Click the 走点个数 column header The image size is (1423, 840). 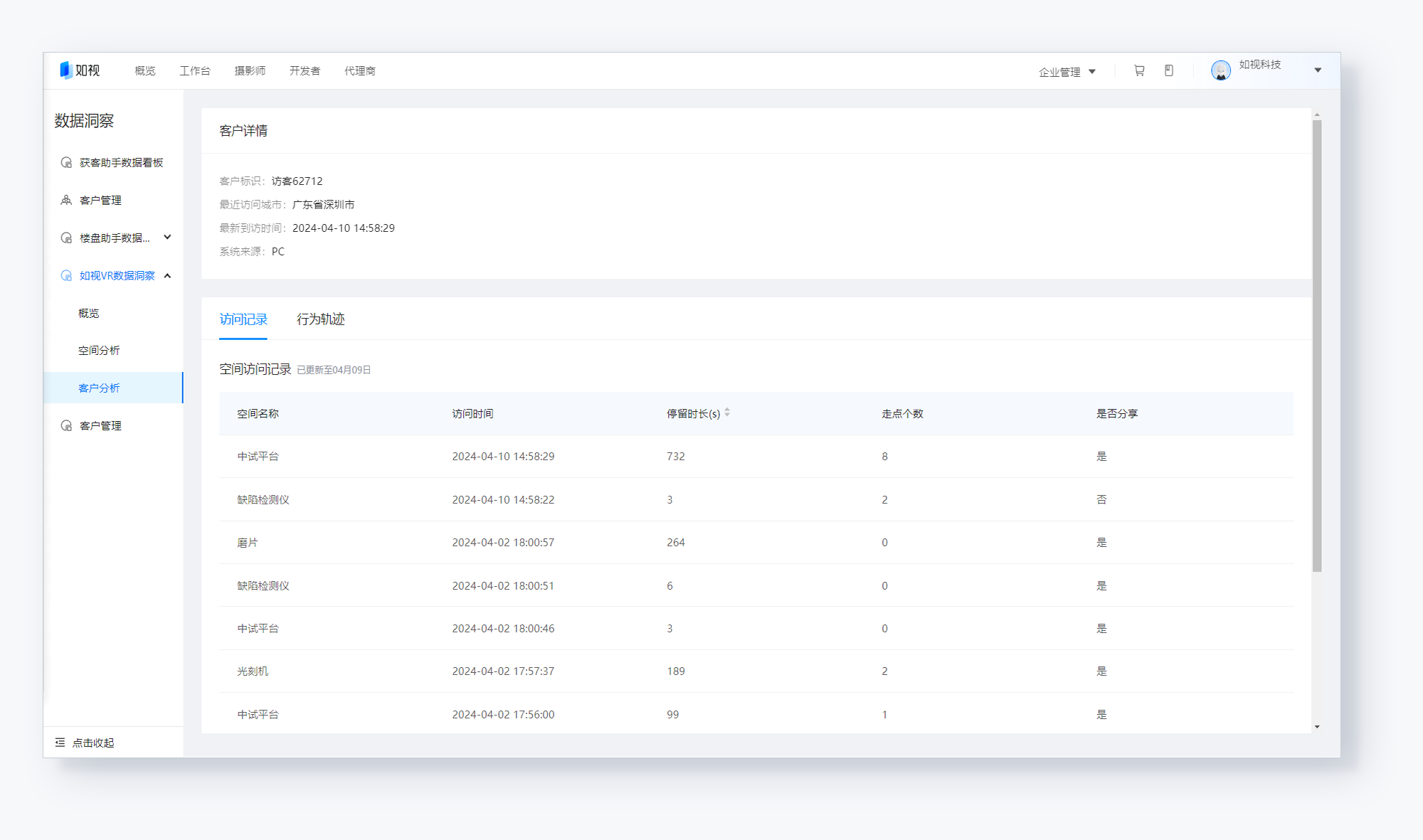point(902,413)
